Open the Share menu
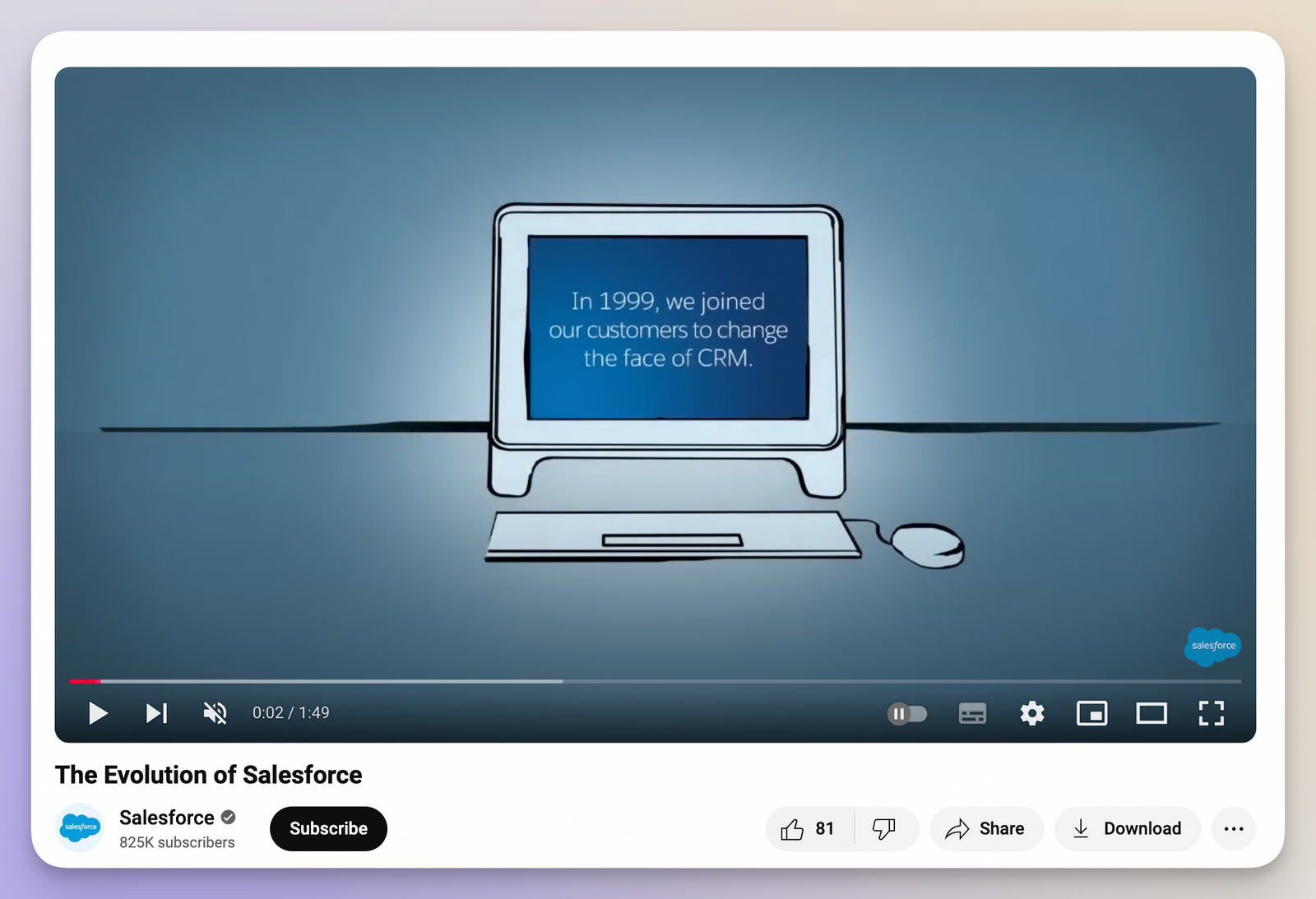Viewport: 1316px width, 899px height. [x=986, y=828]
